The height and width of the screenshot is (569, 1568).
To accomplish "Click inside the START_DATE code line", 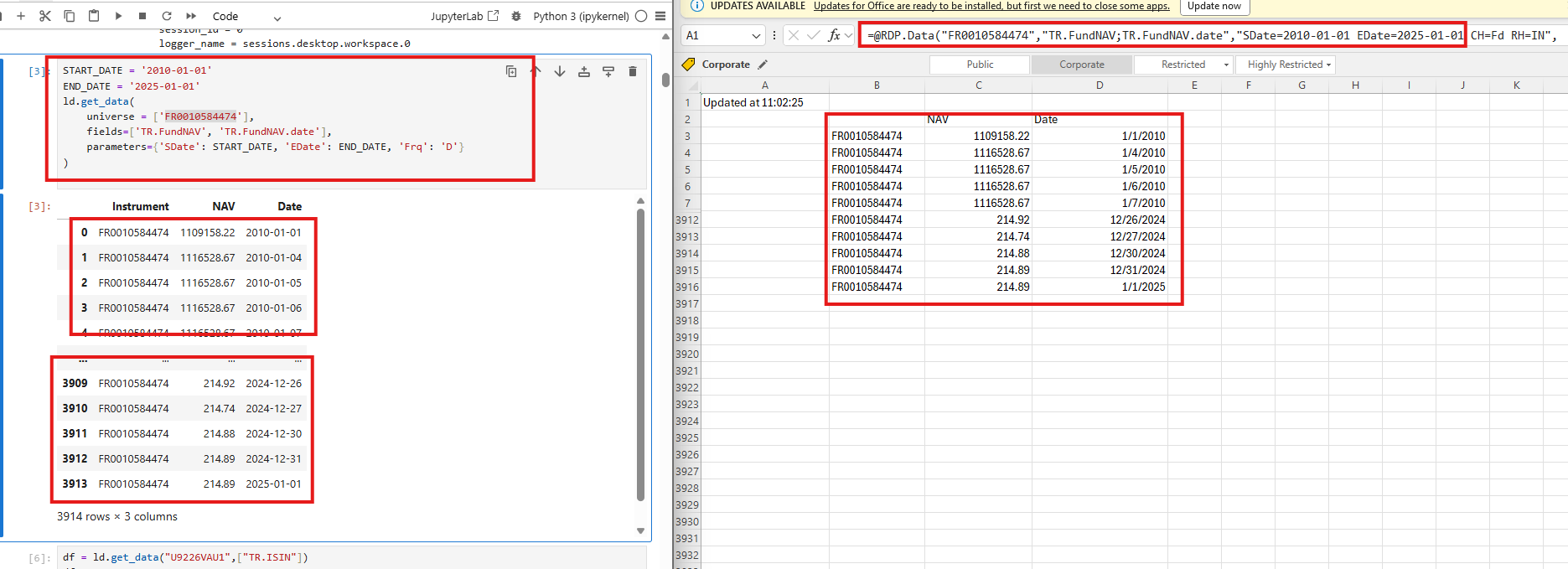I will click(x=137, y=70).
